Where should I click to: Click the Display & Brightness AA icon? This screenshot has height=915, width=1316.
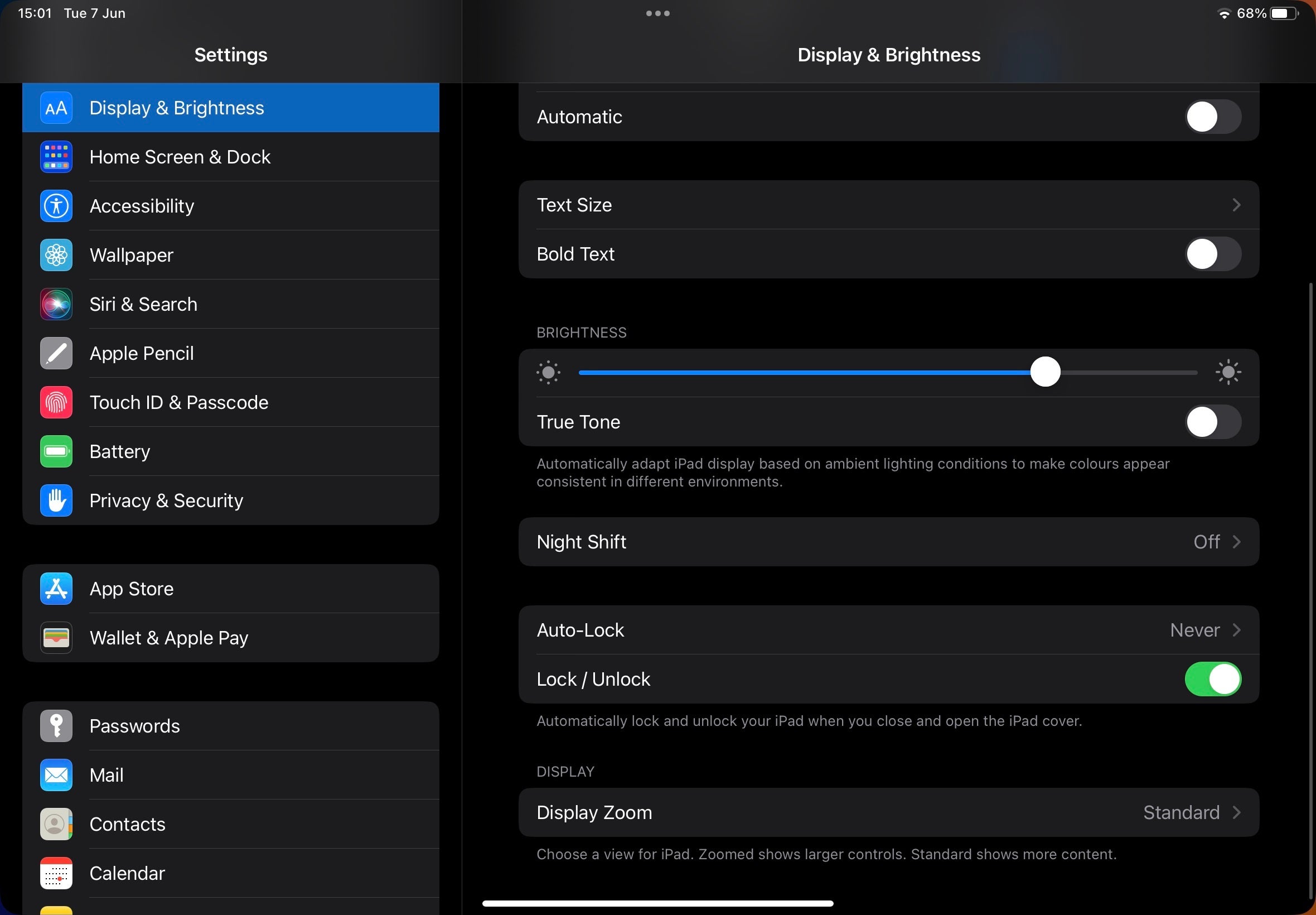click(56, 108)
